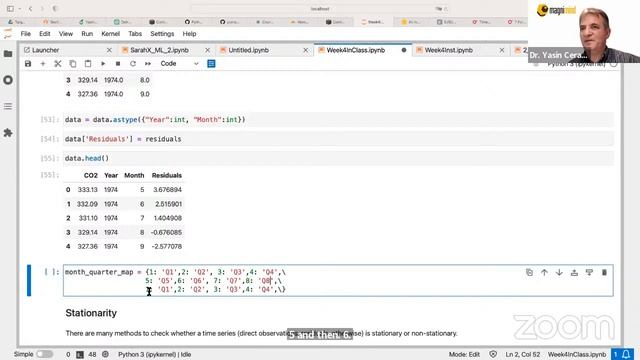
Task: Click the blue render side-by-side toolbar icon
Action: [x=211, y=64]
